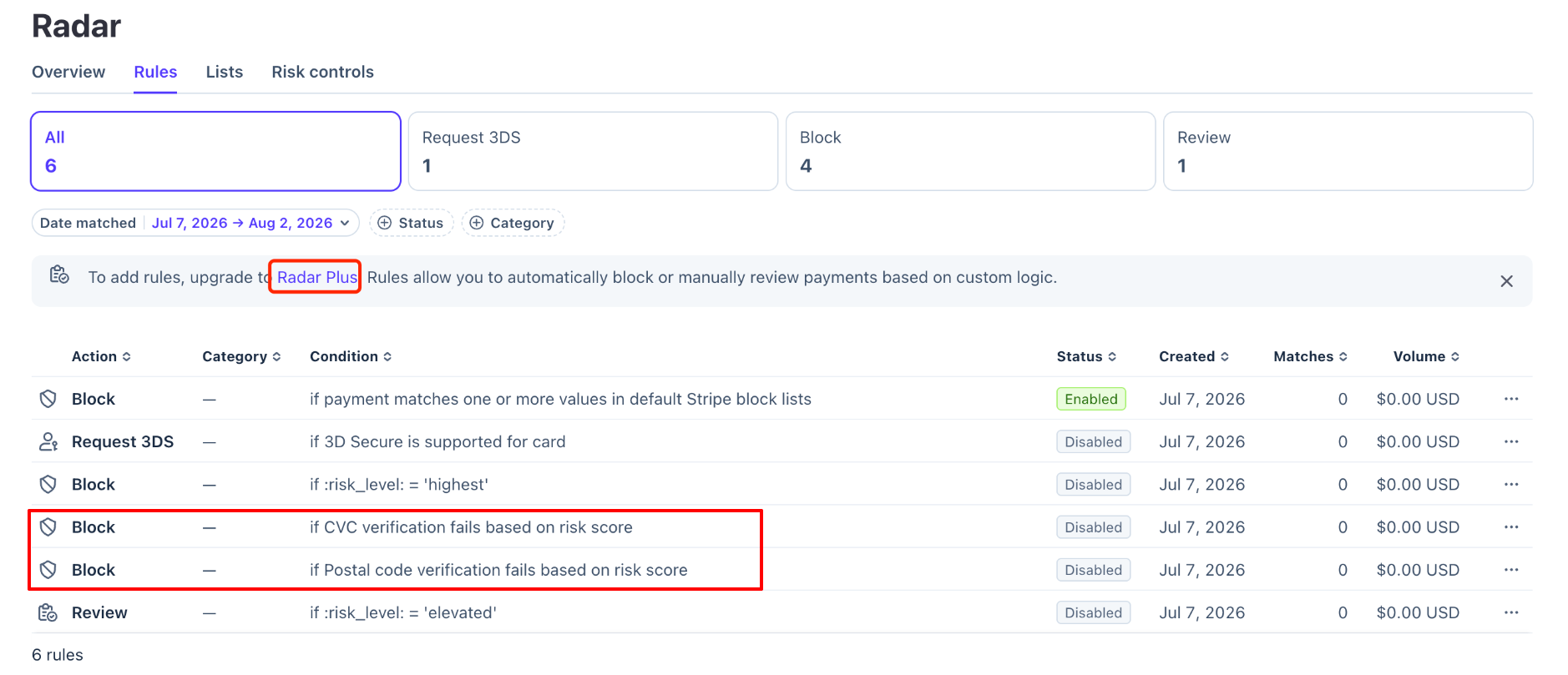This screenshot has height=675, width=1568.
Task: Open the more options menu for the CVC verification rule
Action: pos(1511,526)
